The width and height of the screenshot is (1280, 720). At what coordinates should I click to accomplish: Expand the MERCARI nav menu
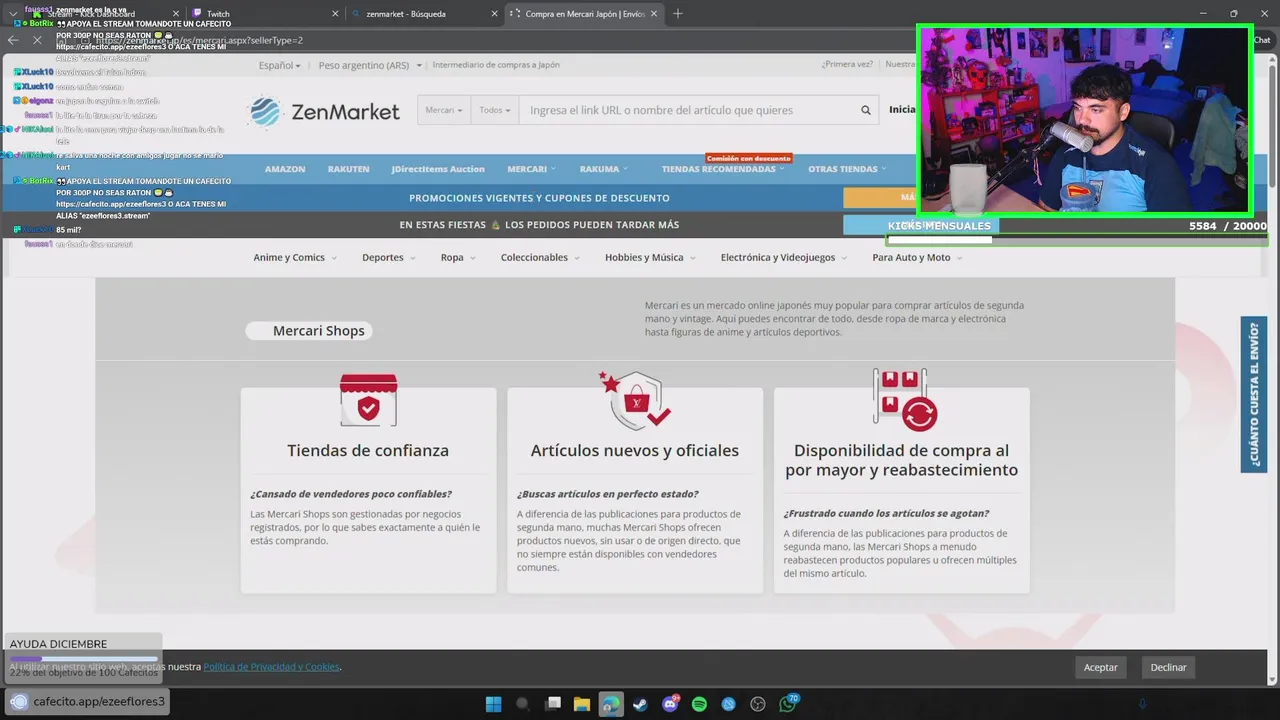(x=531, y=169)
